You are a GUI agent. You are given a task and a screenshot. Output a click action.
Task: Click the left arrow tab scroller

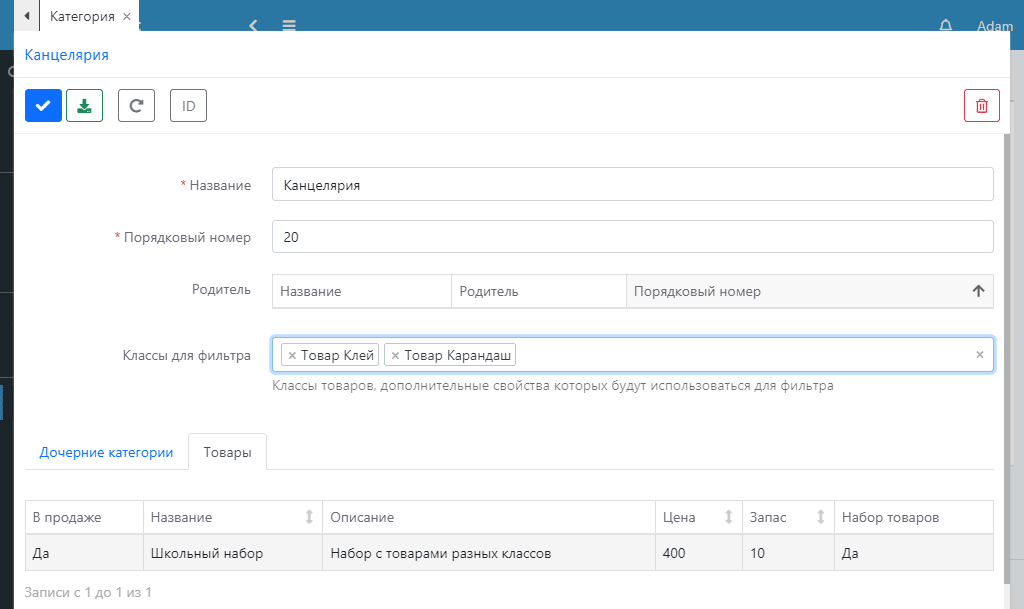(27, 16)
